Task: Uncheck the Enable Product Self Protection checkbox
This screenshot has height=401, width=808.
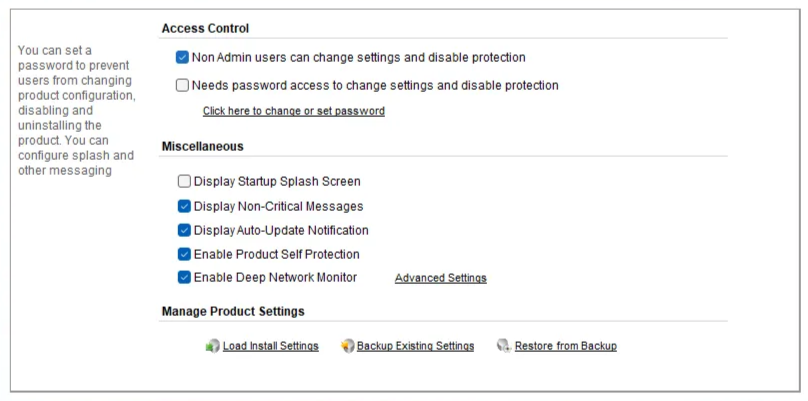Action: (183, 254)
